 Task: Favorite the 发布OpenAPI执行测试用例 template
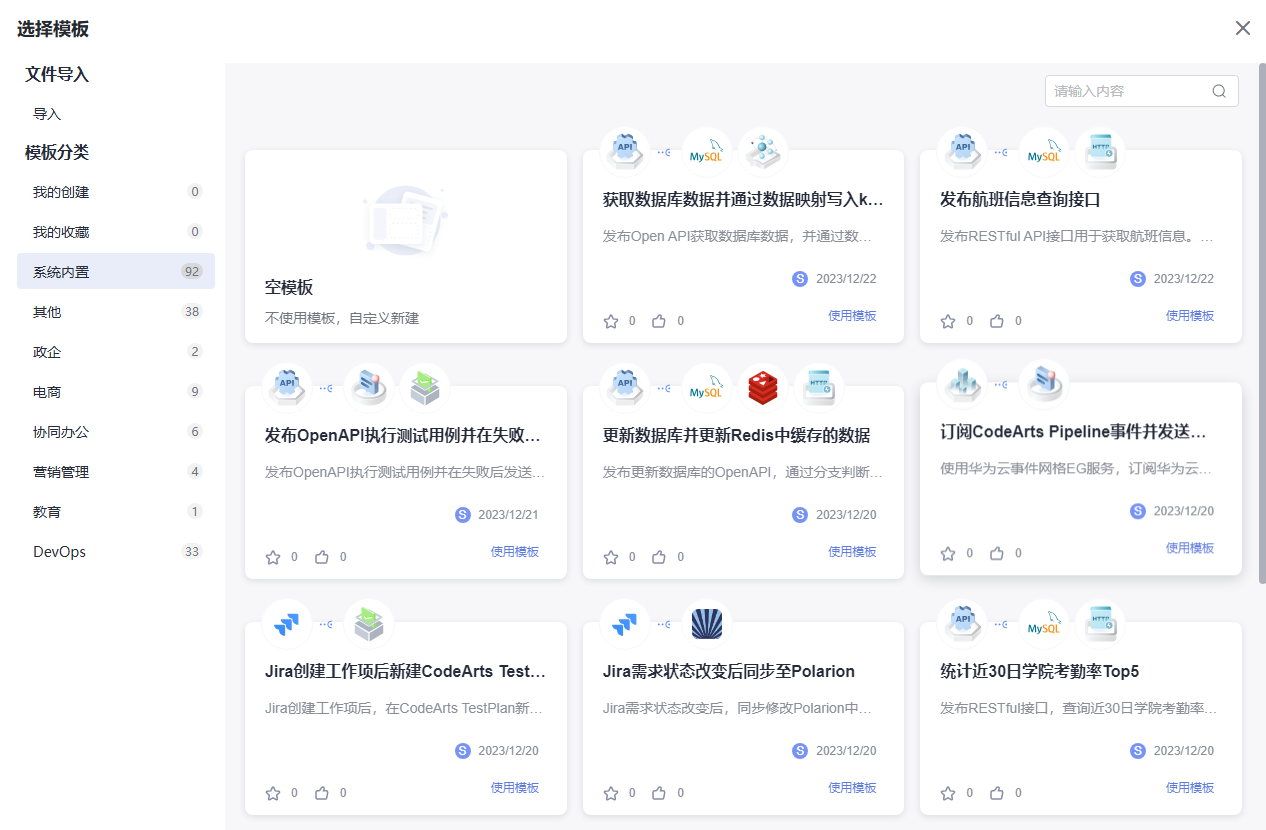pyautogui.click(x=273, y=557)
